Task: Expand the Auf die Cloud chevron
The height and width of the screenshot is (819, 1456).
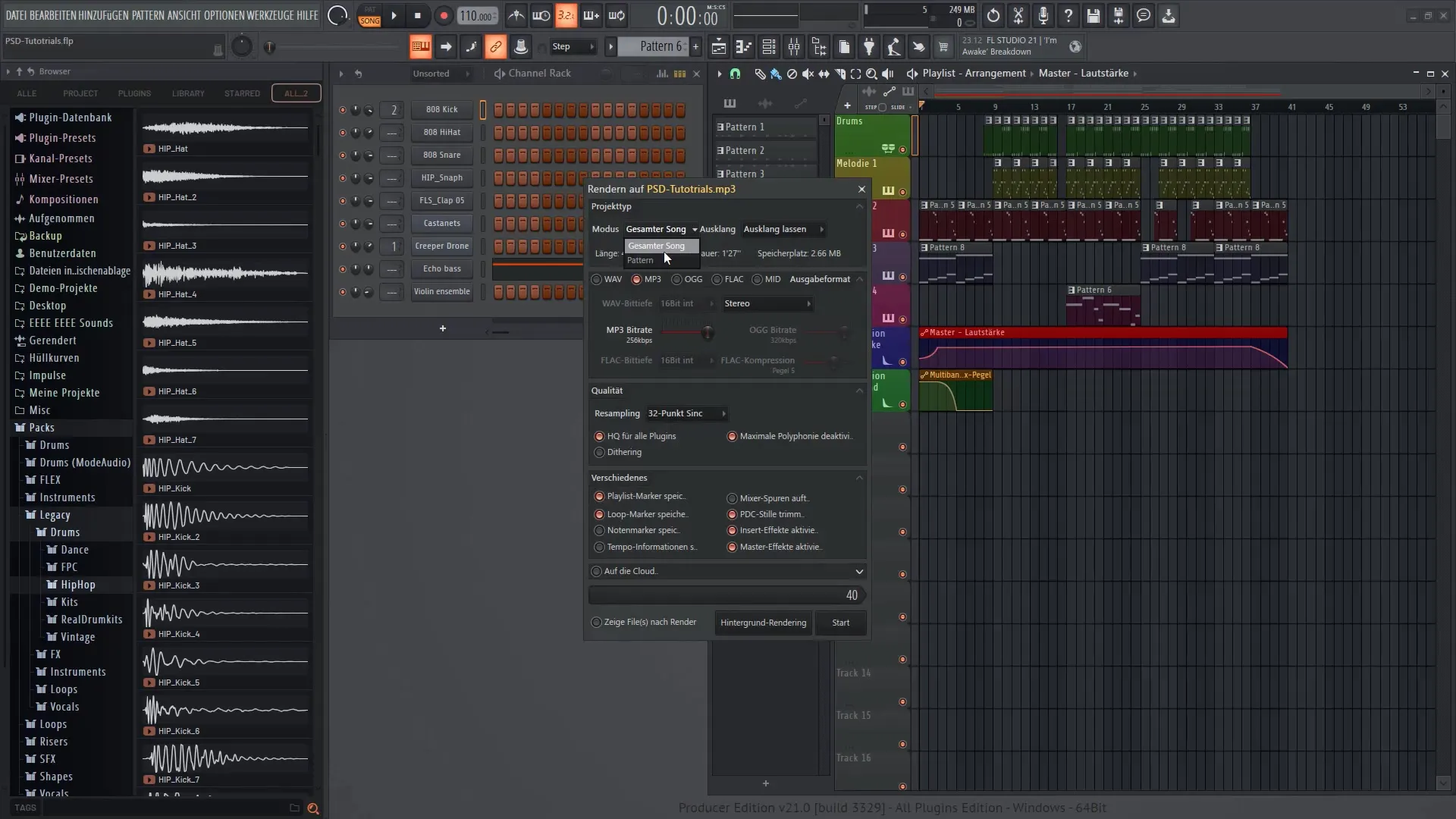Action: coord(859,571)
